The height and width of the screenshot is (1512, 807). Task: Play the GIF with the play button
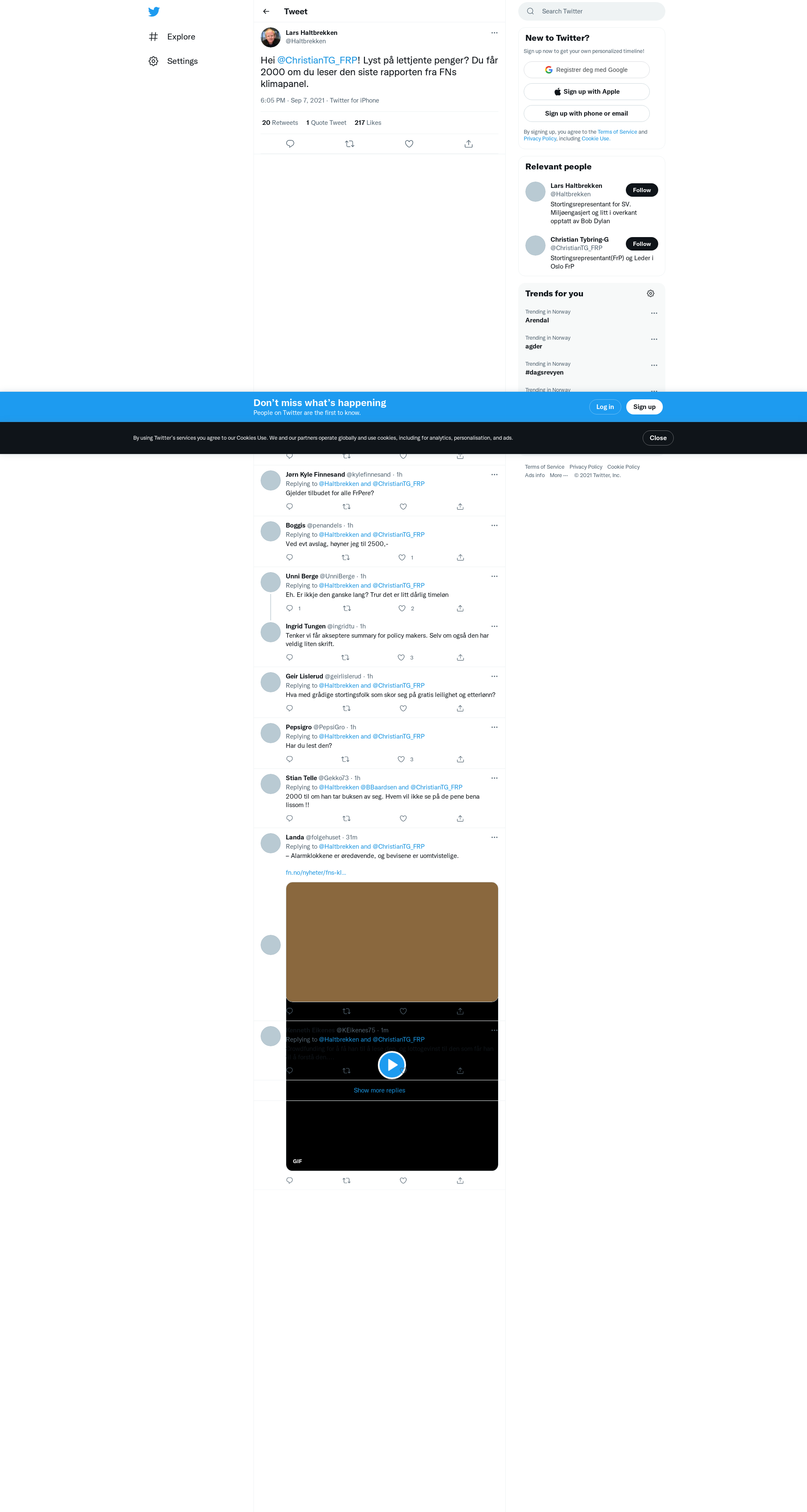pyautogui.click(x=392, y=1065)
